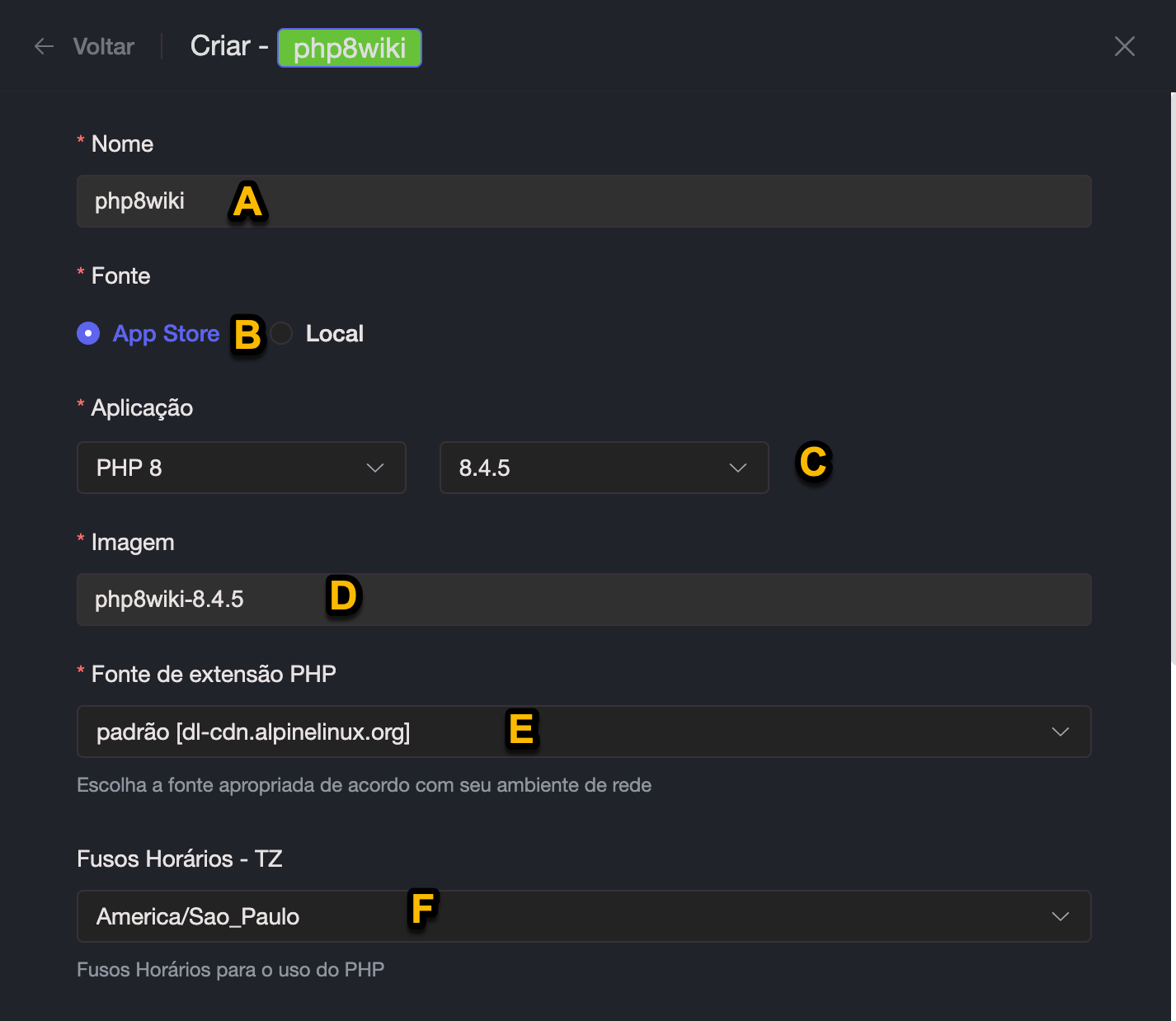This screenshot has width=1176, height=1021.
Task: Click the App Store label text
Action: (x=166, y=333)
